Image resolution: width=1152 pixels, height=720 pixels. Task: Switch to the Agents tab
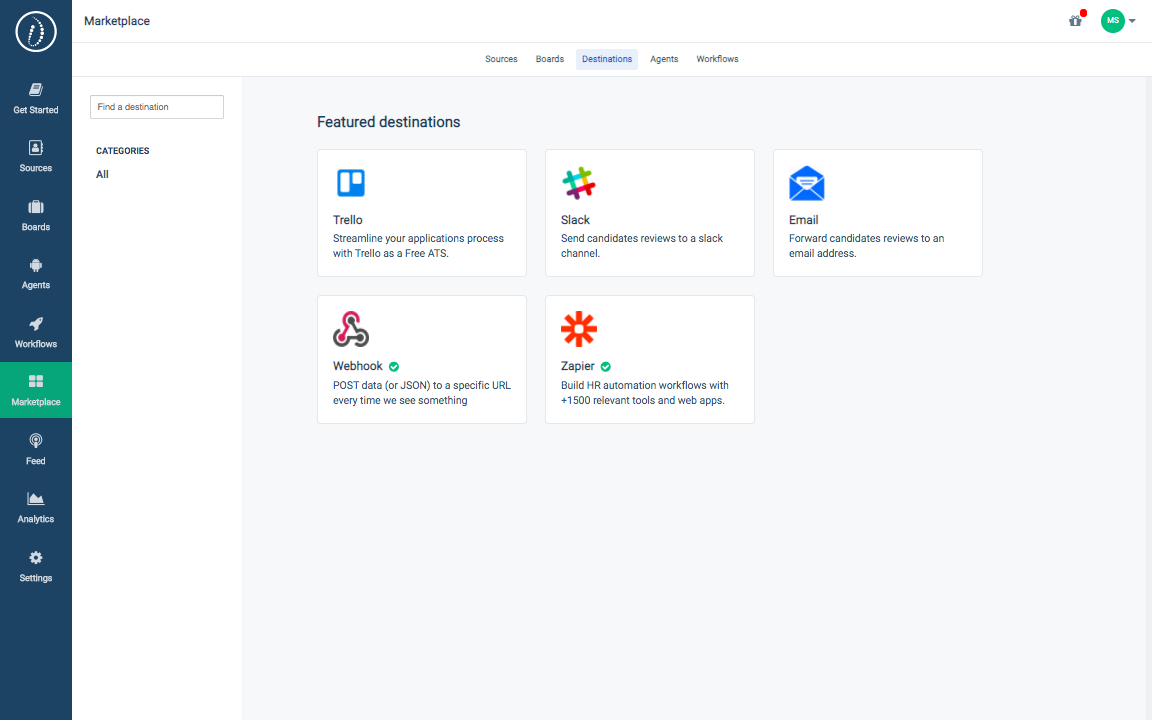point(664,59)
